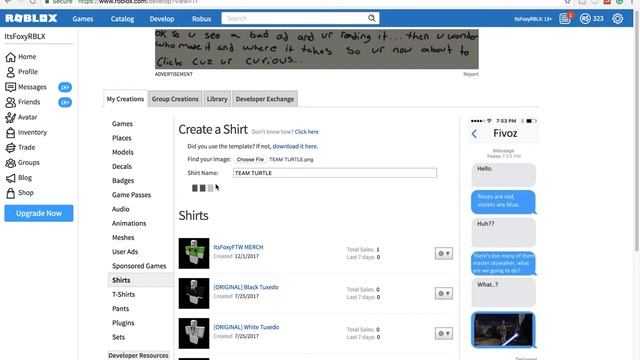The width and height of the screenshot is (640, 360).
Task: Open [ORIGINAL] Black Tuxedo link
Action: pos(246,287)
